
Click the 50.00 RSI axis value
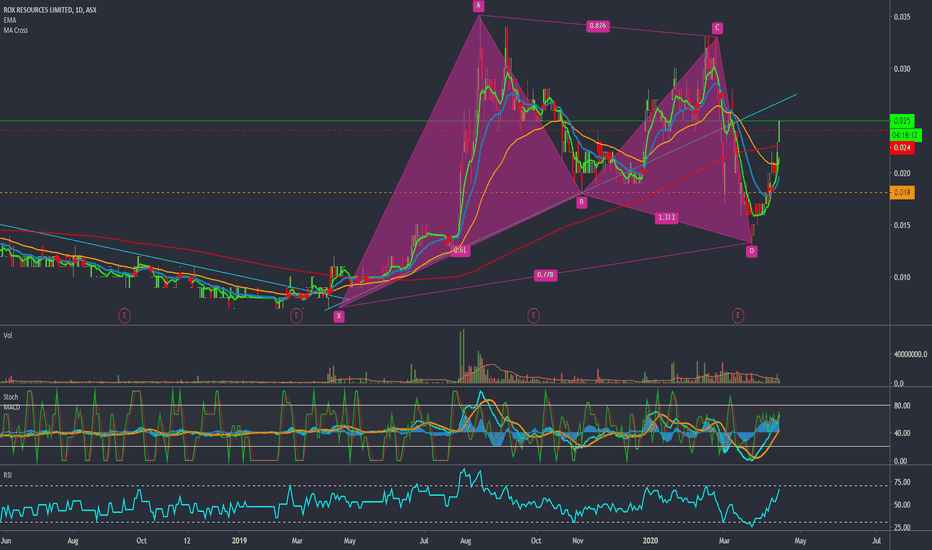902,505
